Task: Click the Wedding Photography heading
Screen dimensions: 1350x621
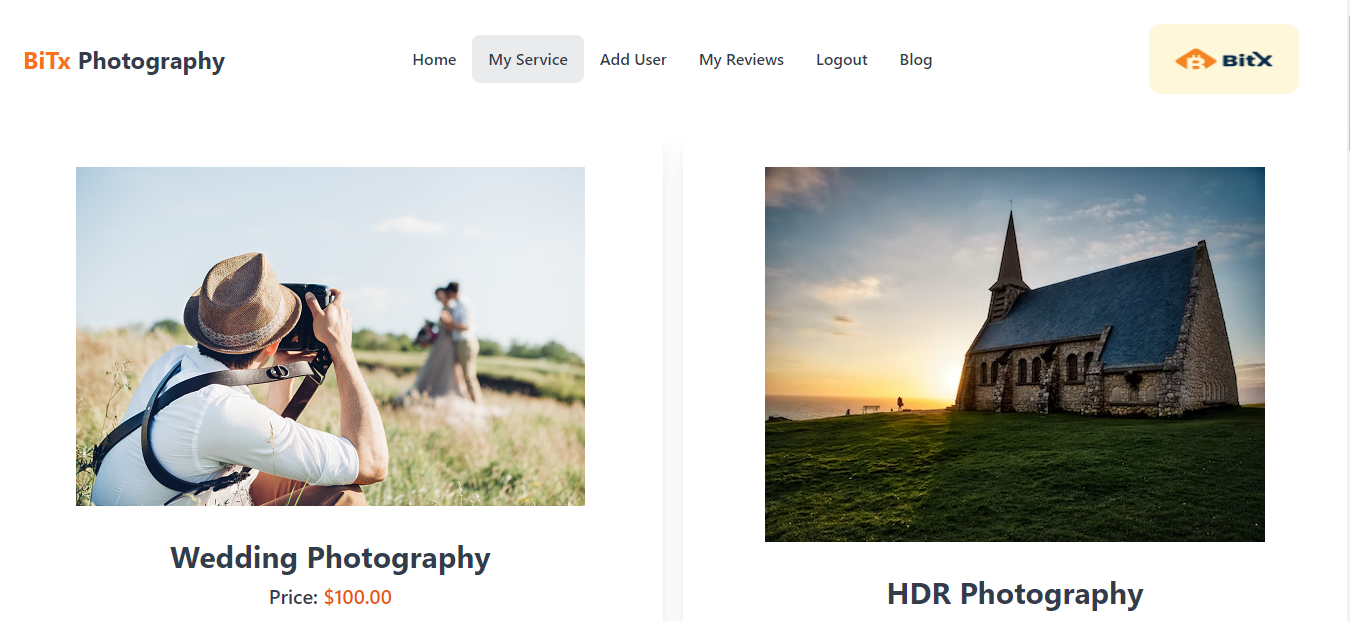Action: 330,558
